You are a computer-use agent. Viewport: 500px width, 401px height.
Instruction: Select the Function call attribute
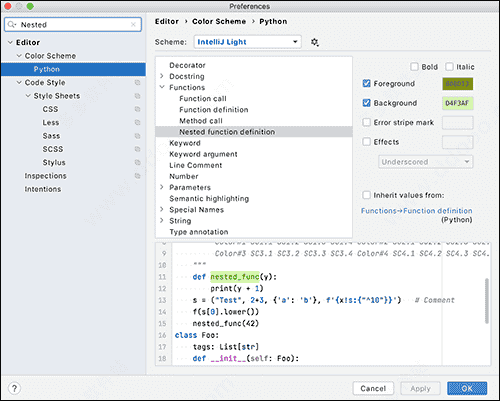click(x=203, y=98)
